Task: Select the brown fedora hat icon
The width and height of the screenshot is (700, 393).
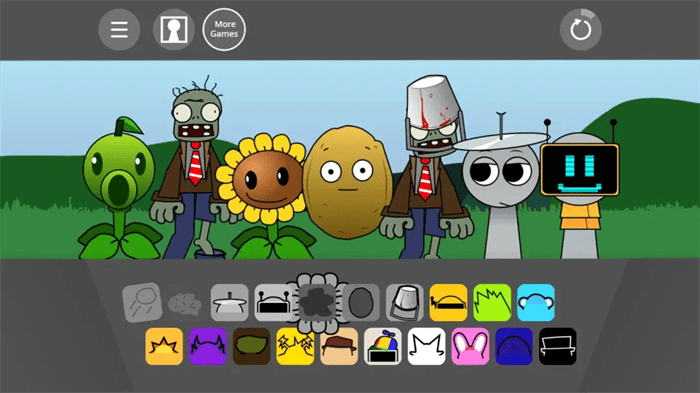Action: tap(339, 346)
